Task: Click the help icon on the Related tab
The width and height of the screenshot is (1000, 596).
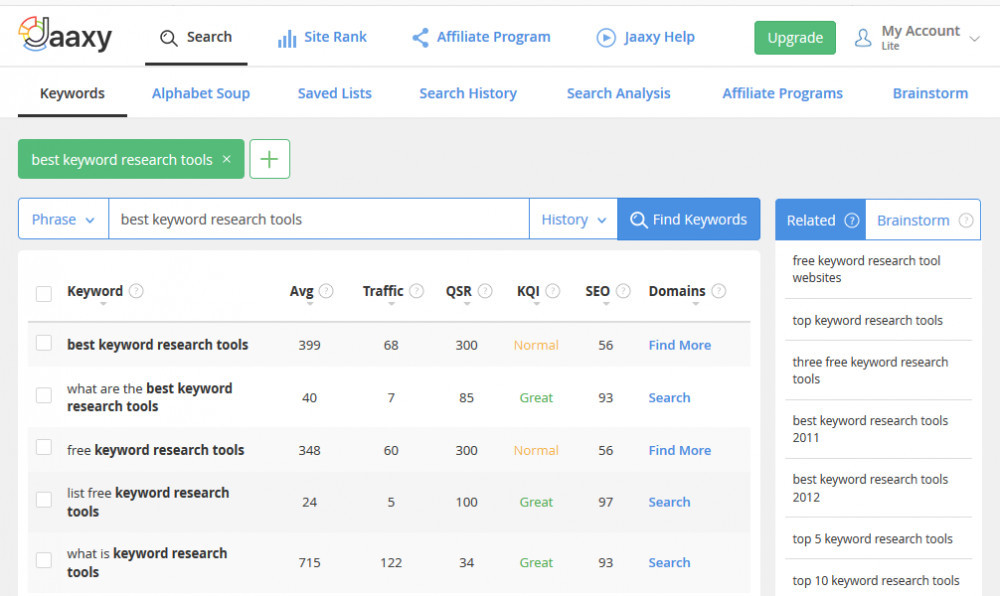Action: [851, 221]
